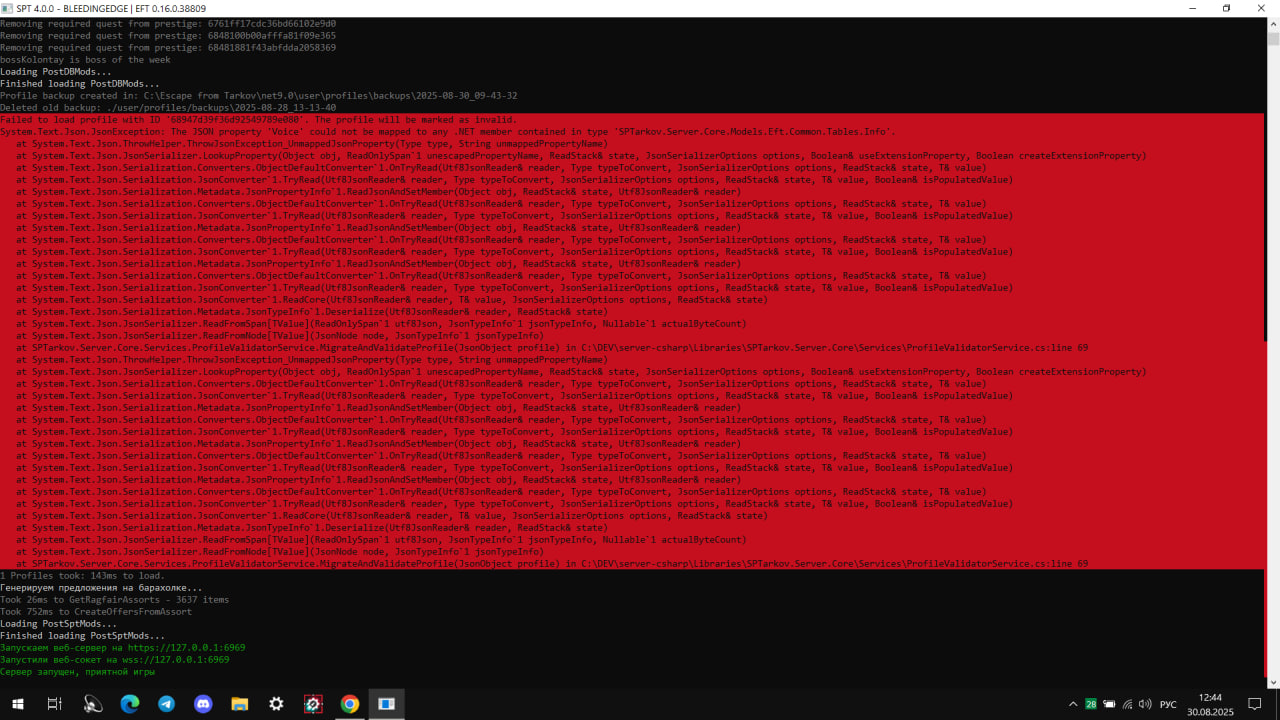Switch input language via РУС indicator
This screenshot has width=1280, height=720.
pyautogui.click(x=1168, y=704)
